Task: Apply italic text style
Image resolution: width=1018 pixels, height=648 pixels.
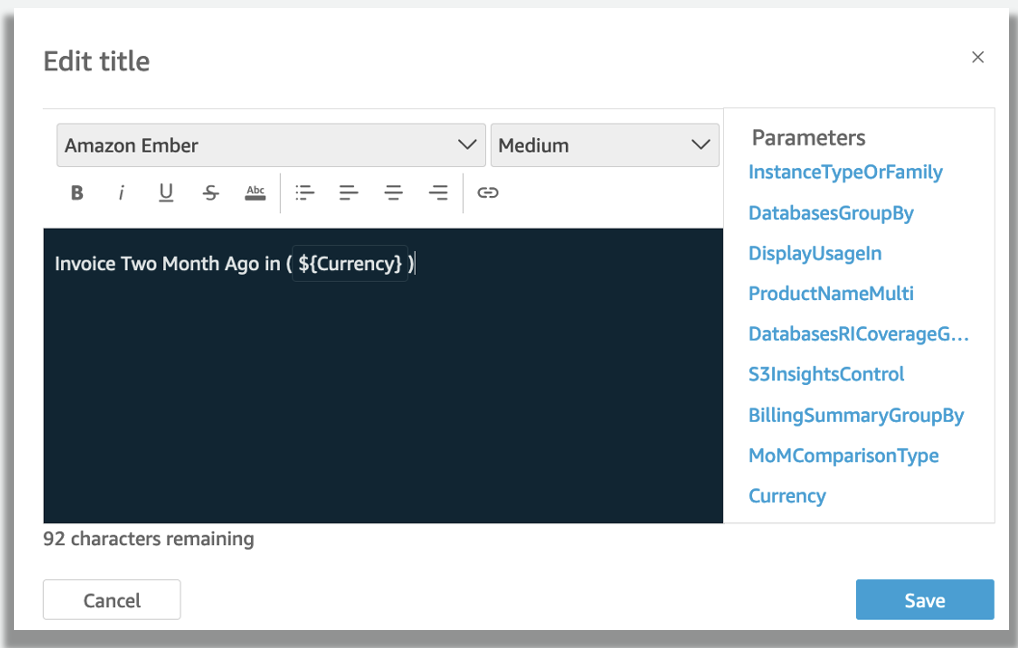Action: 122,193
